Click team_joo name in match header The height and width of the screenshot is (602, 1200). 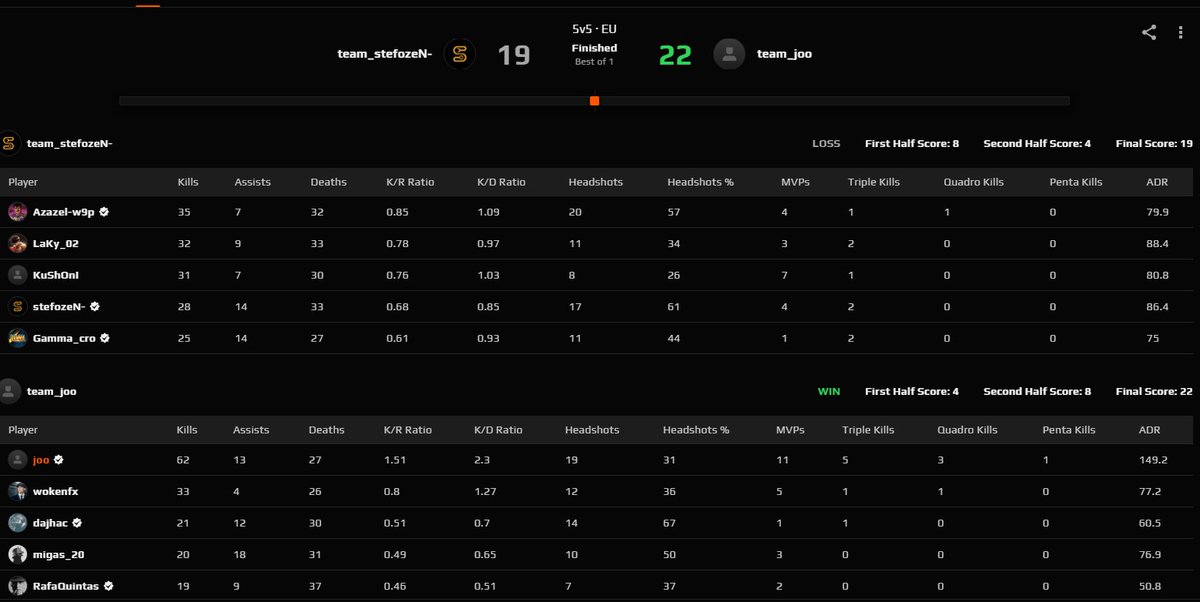(784, 54)
